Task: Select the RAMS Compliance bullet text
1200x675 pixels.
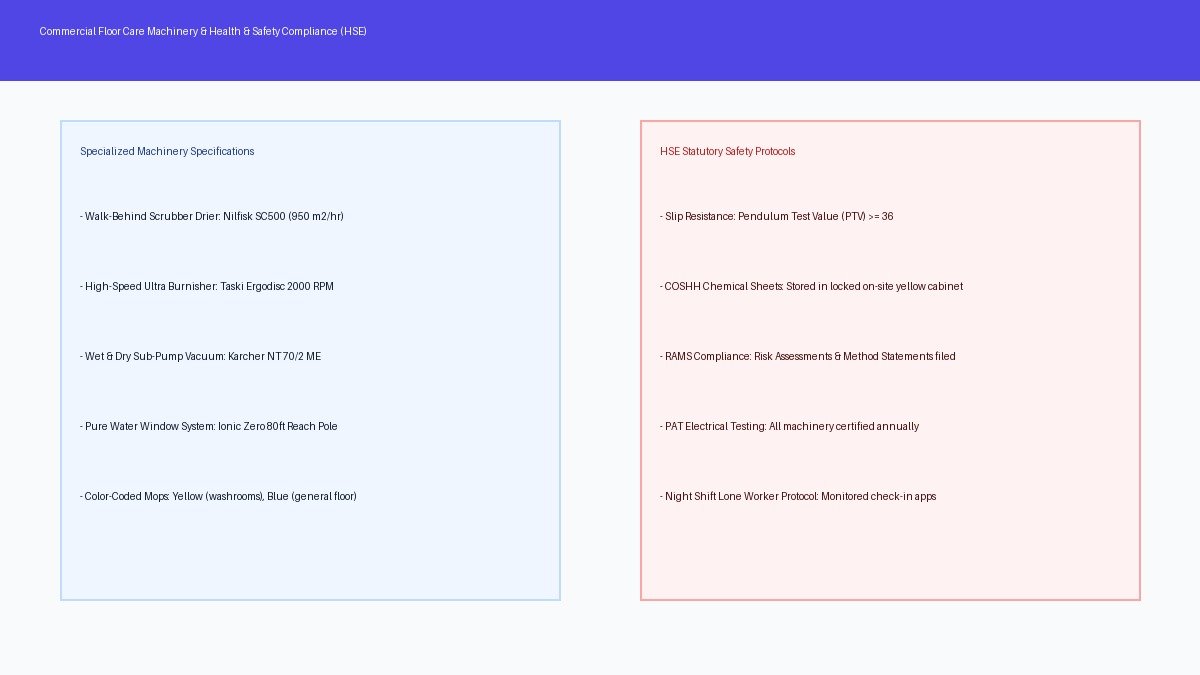Action: tap(808, 356)
